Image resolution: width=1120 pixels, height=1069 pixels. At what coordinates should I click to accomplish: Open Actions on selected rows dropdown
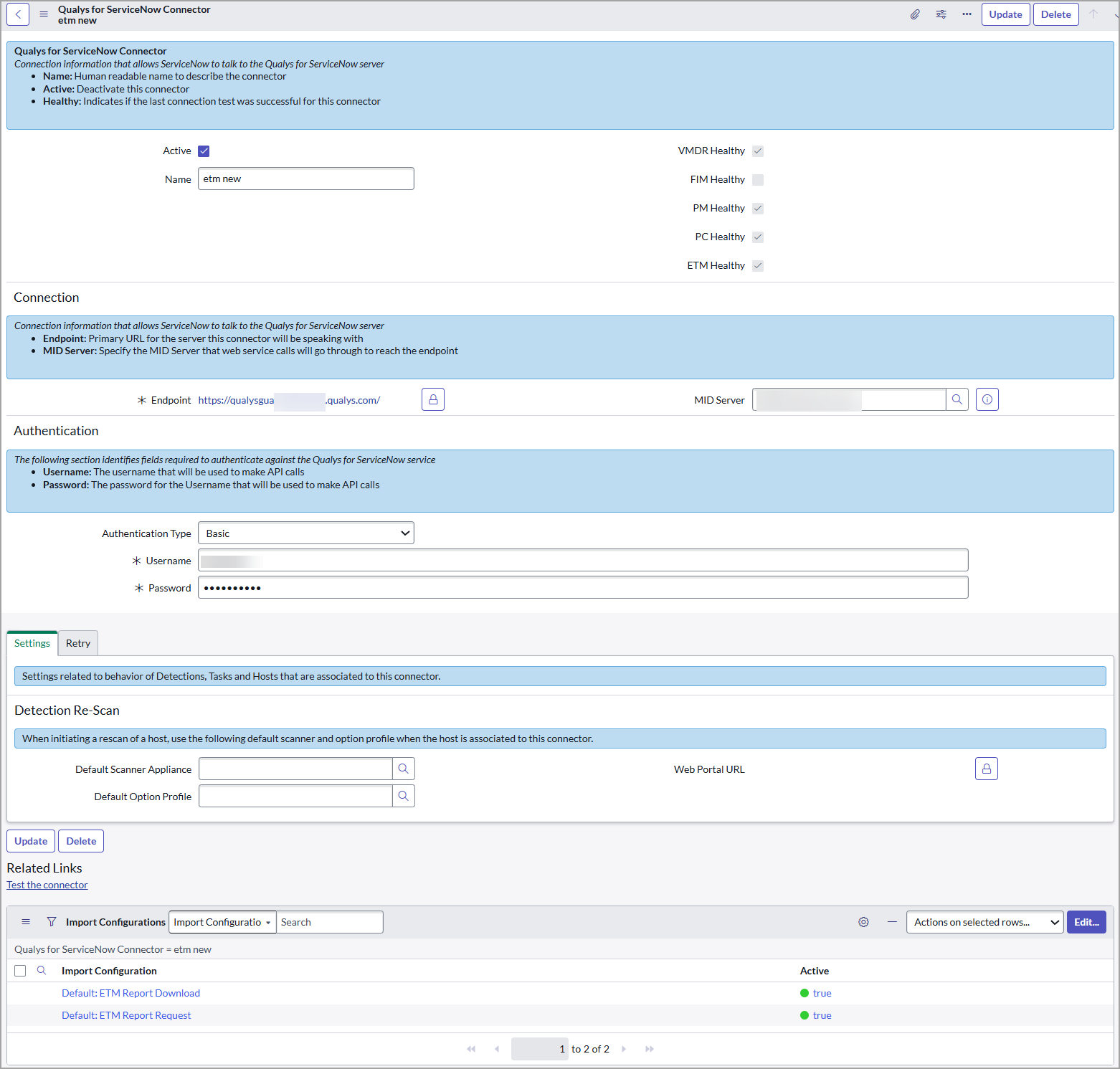[x=985, y=922]
